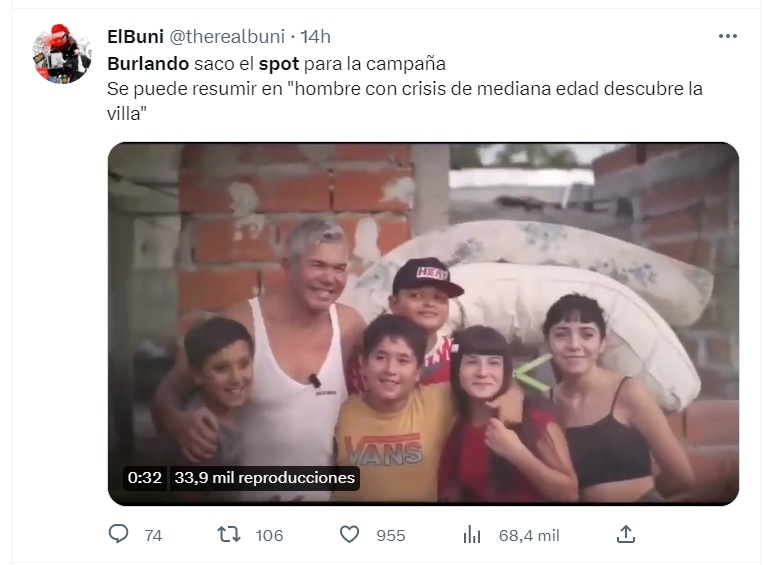Open view analytics bar chart icon

[x=472, y=534]
